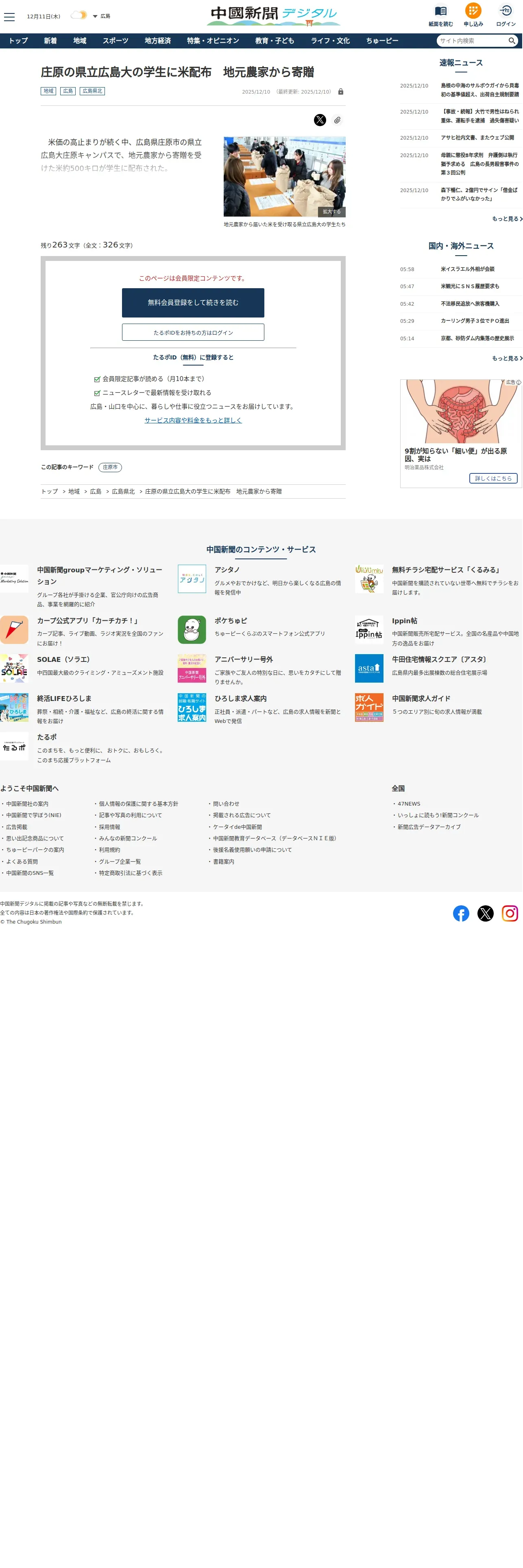This screenshot has width=523, height=1568.
Task: Click the search magnifier icon
Action: [x=512, y=41]
